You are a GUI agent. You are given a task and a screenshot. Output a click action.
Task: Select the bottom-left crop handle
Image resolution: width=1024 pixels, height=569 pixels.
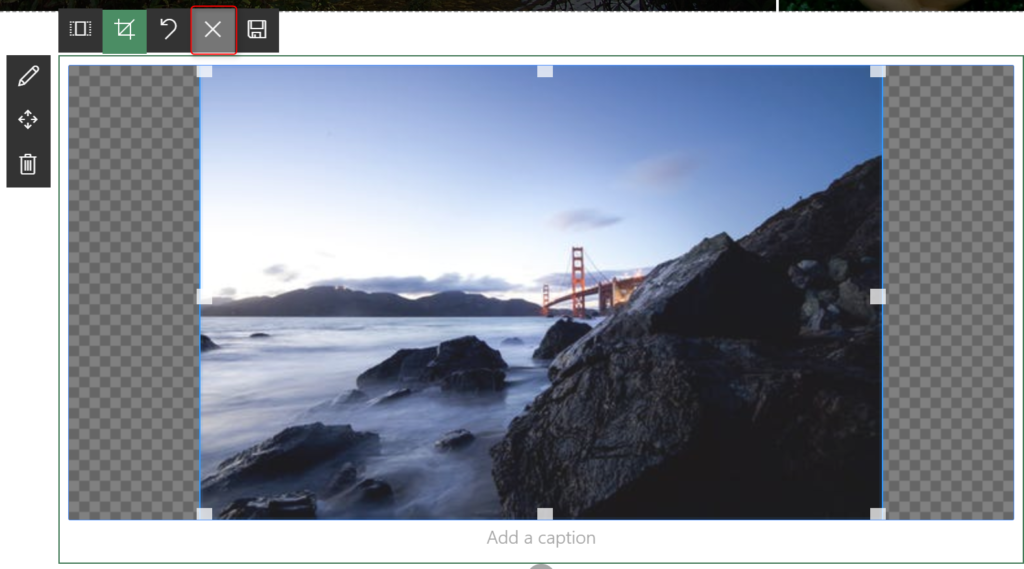coord(204,514)
